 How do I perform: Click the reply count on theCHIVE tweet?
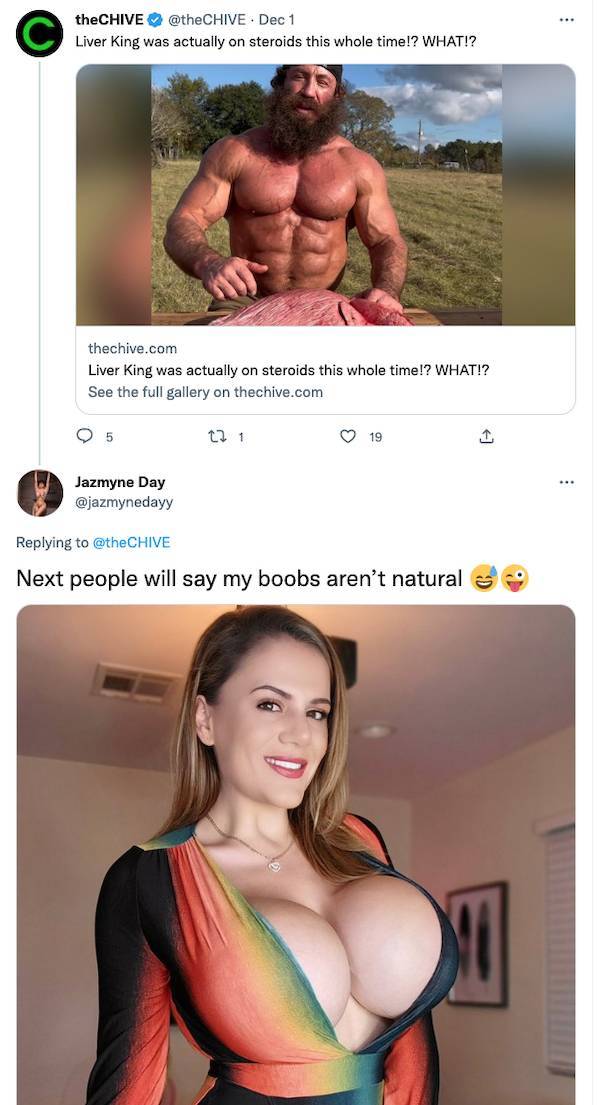click(x=106, y=437)
